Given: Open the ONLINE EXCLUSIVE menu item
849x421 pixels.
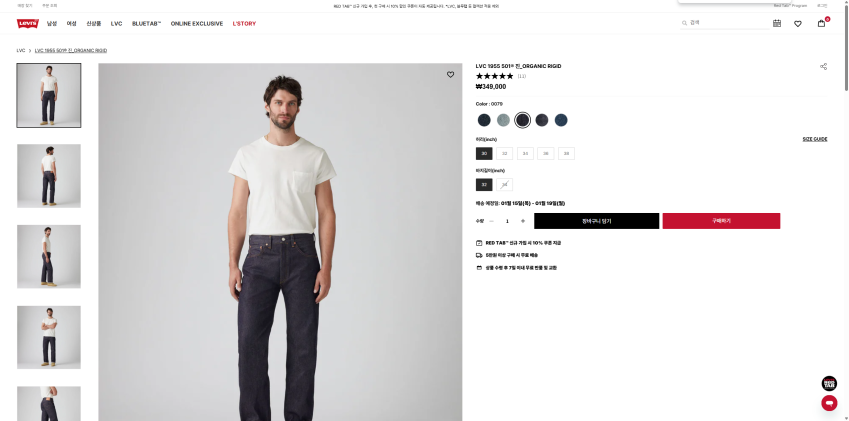Looking at the screenshot, I should pos(197,24).
